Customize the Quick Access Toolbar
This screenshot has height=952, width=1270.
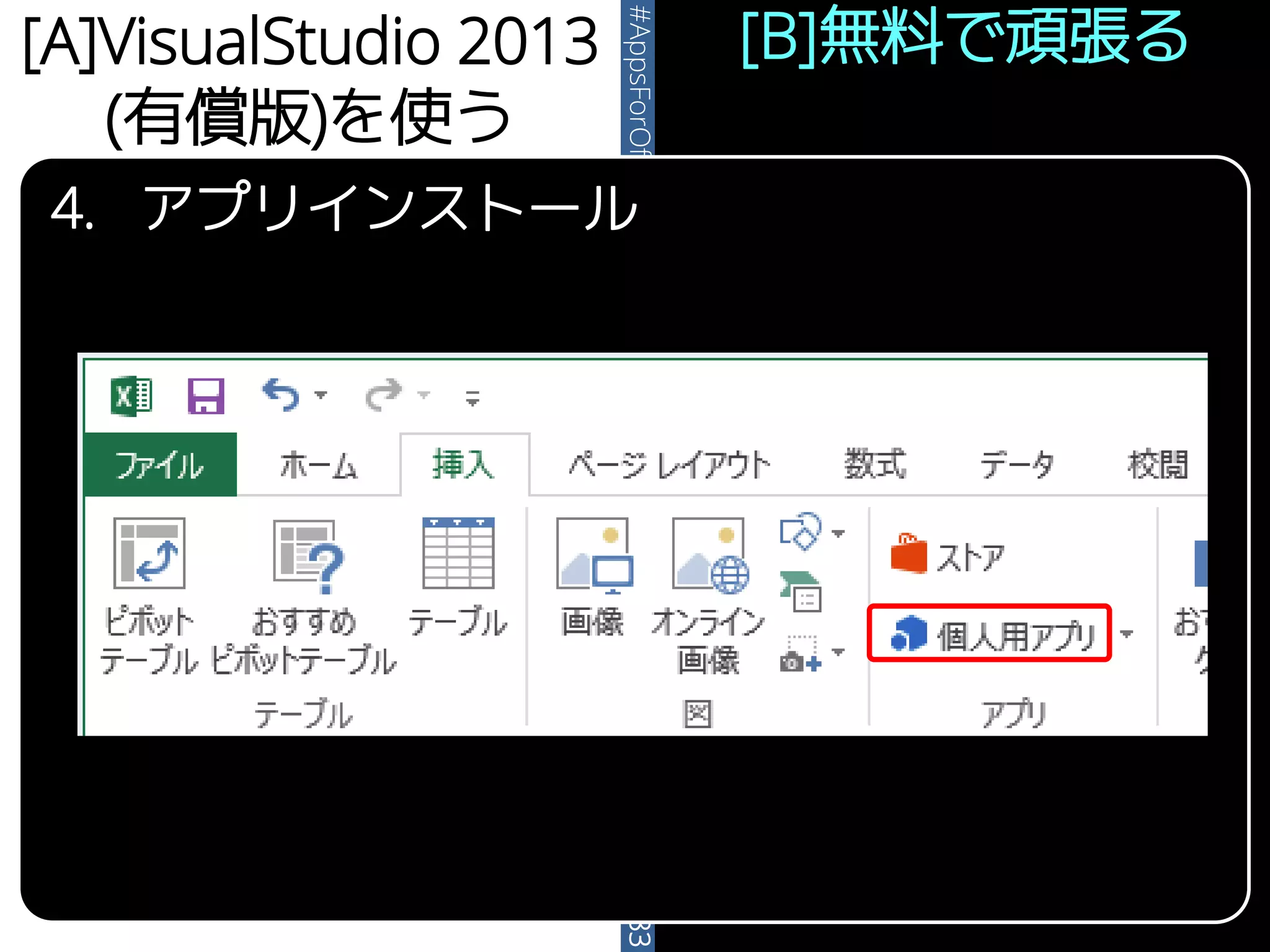[x=473, y=398]
